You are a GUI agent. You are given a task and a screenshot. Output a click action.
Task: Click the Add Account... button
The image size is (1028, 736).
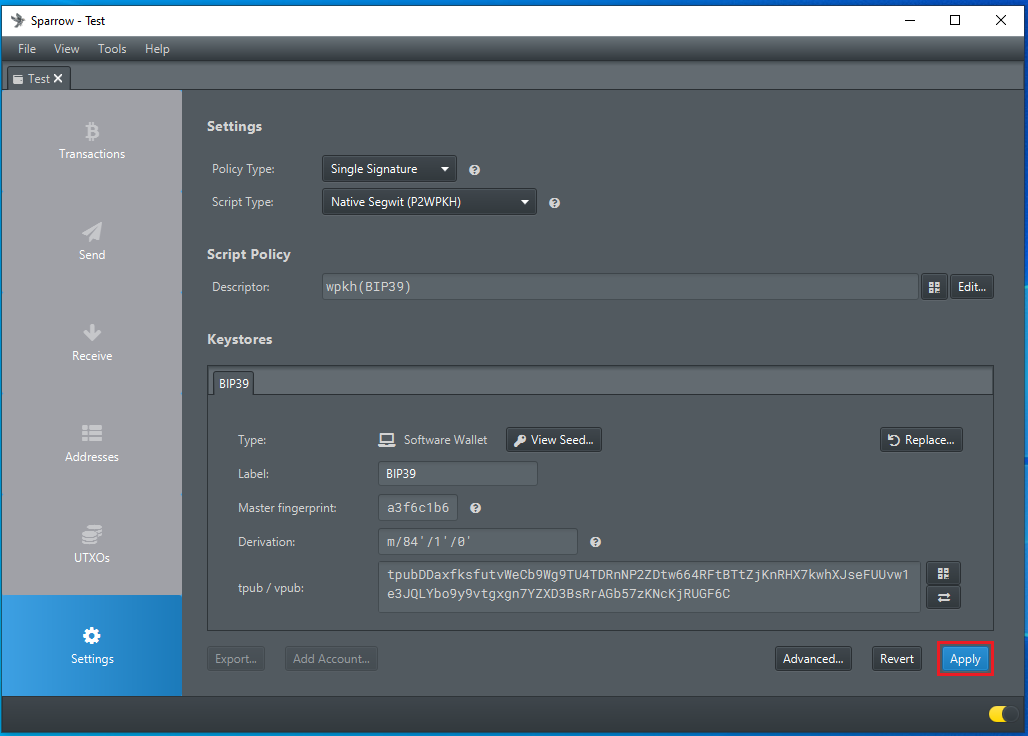pyautogui.click(x=331, y=659)
